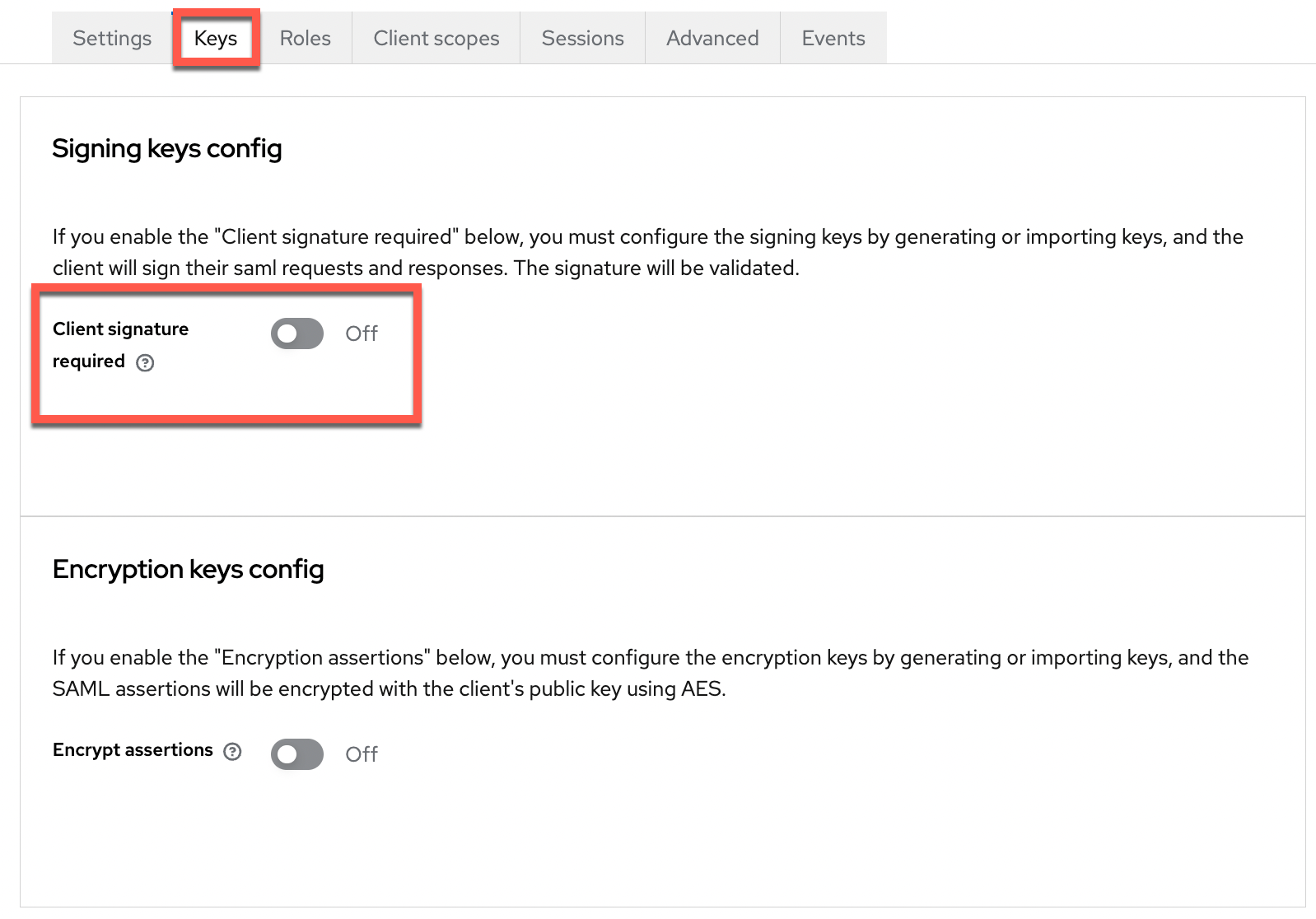
Task: Click the Client signature required label
Action: (120, 329)
